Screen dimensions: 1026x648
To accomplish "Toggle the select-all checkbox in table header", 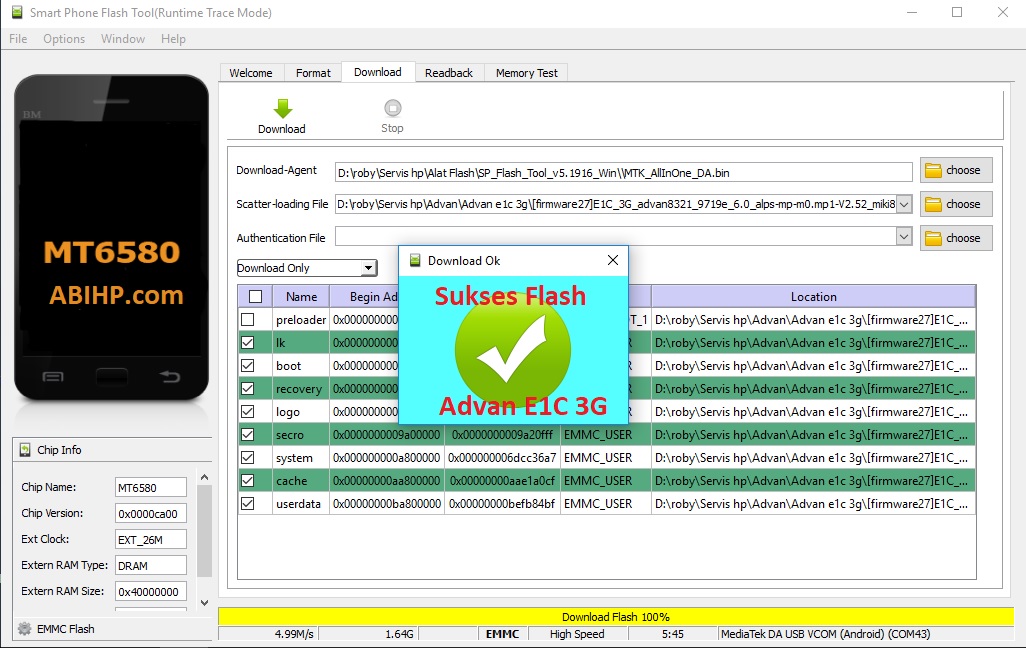I will 256,297.
